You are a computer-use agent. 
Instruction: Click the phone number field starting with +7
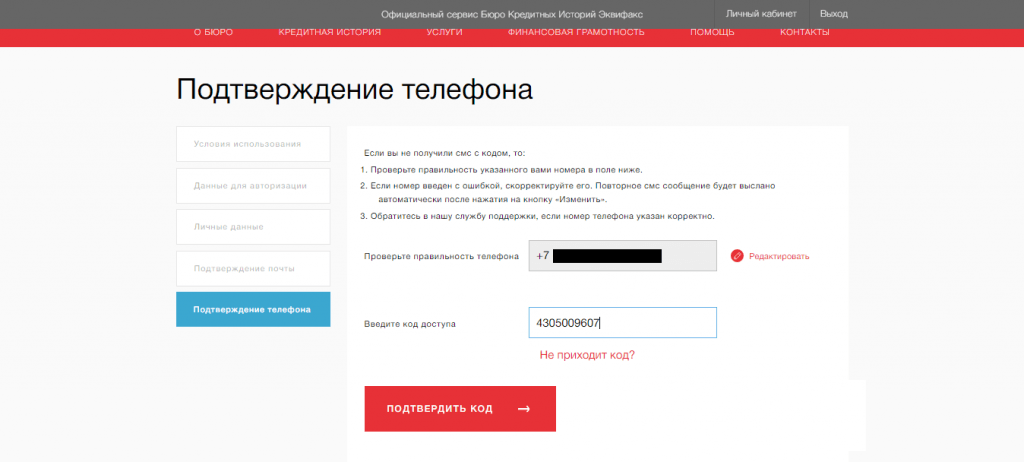622,256
